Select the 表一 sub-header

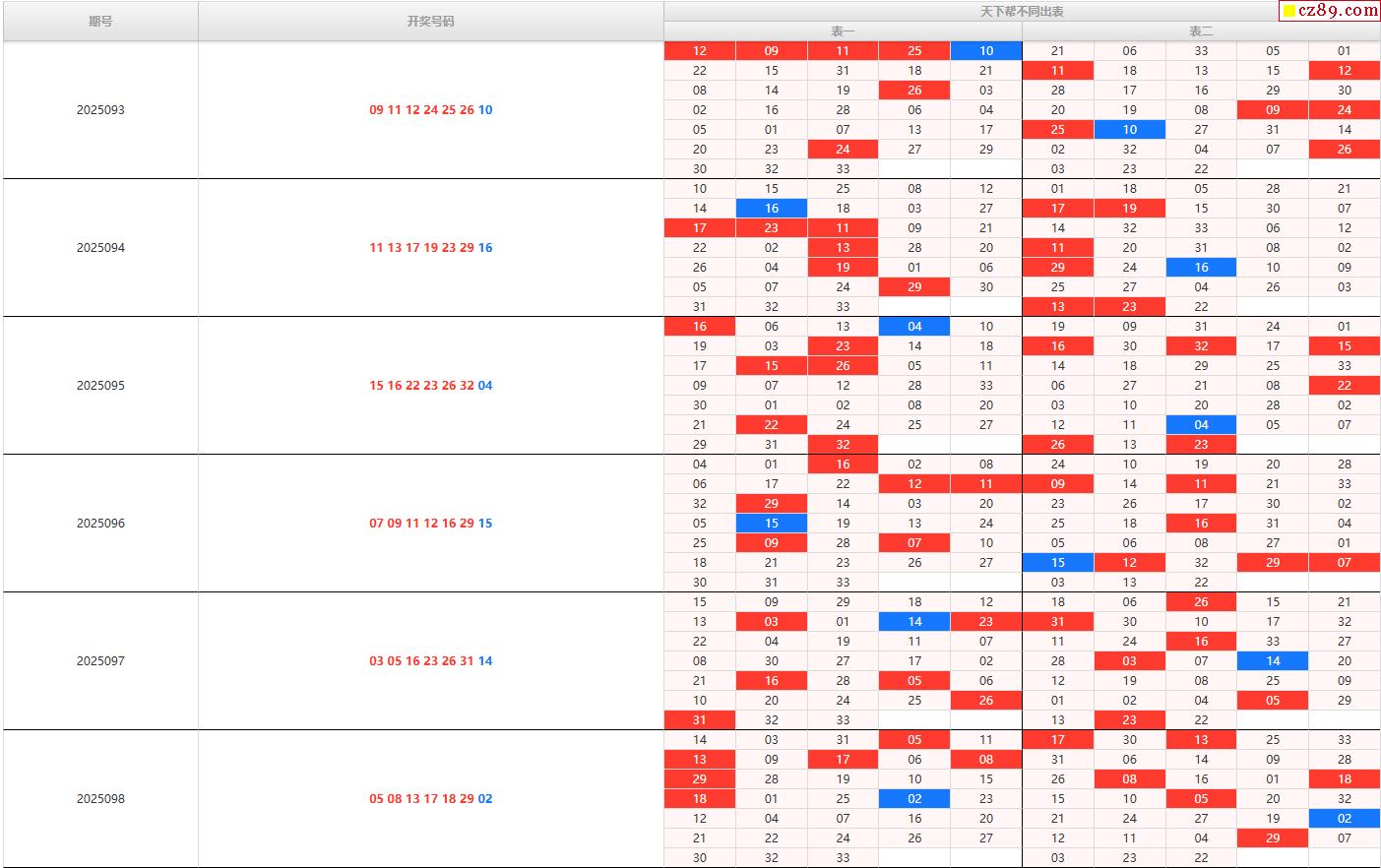coord(843,31)
